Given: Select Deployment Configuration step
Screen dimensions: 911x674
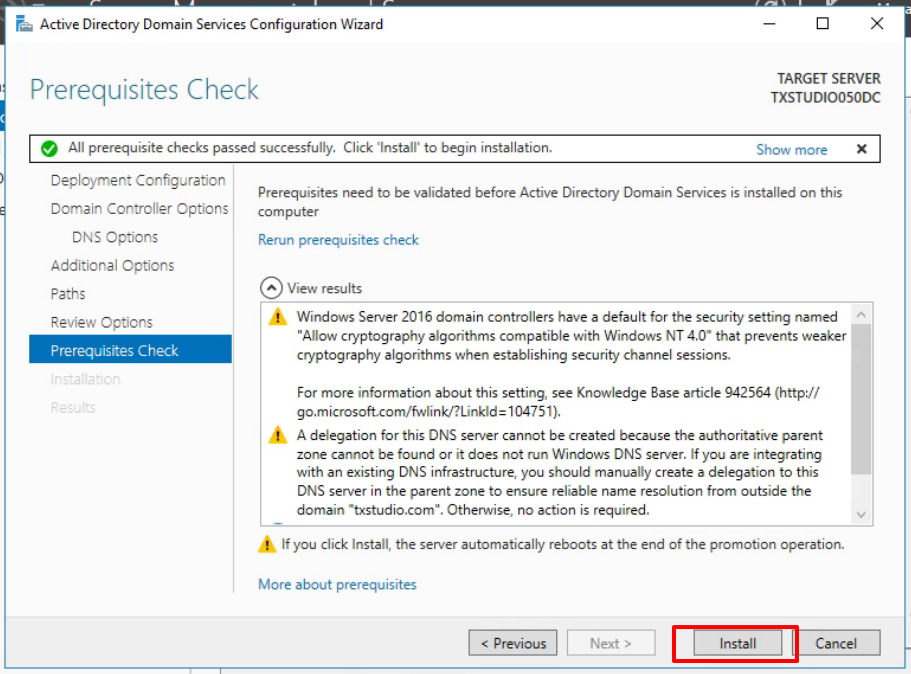Looking at the screenshot, I should (138, 180).
